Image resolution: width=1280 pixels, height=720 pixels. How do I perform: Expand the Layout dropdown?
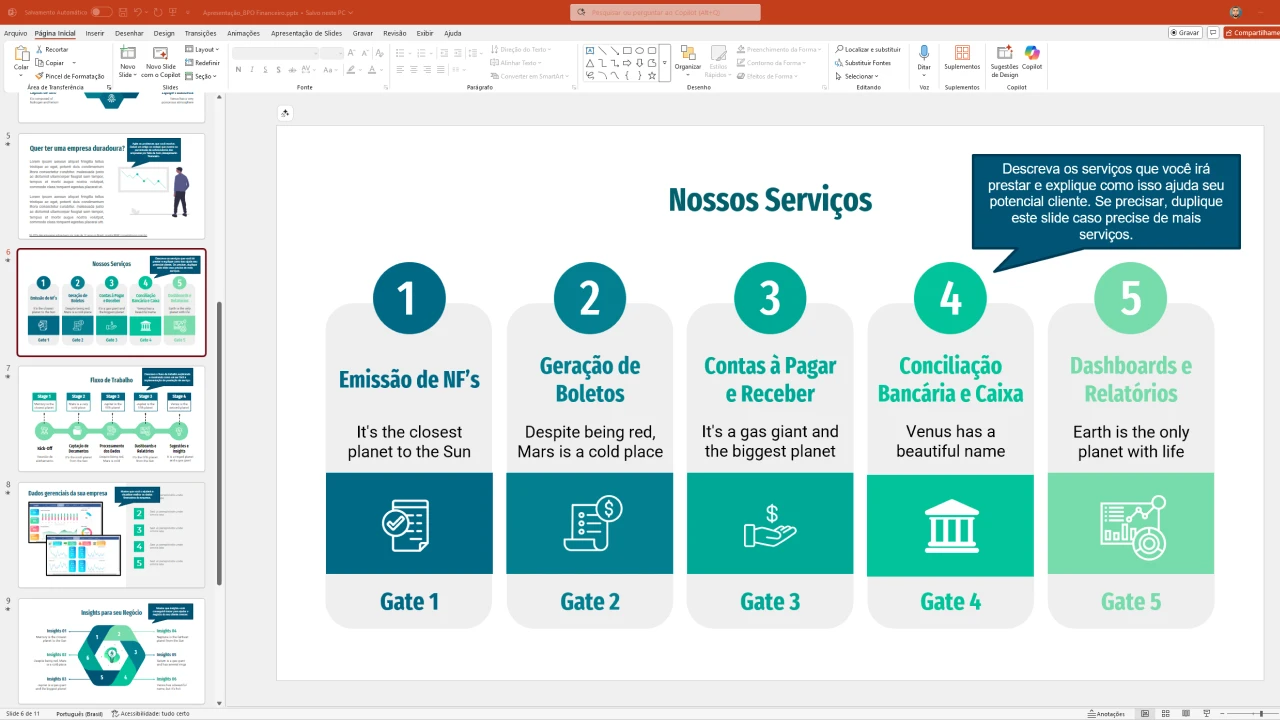(205, 49)
